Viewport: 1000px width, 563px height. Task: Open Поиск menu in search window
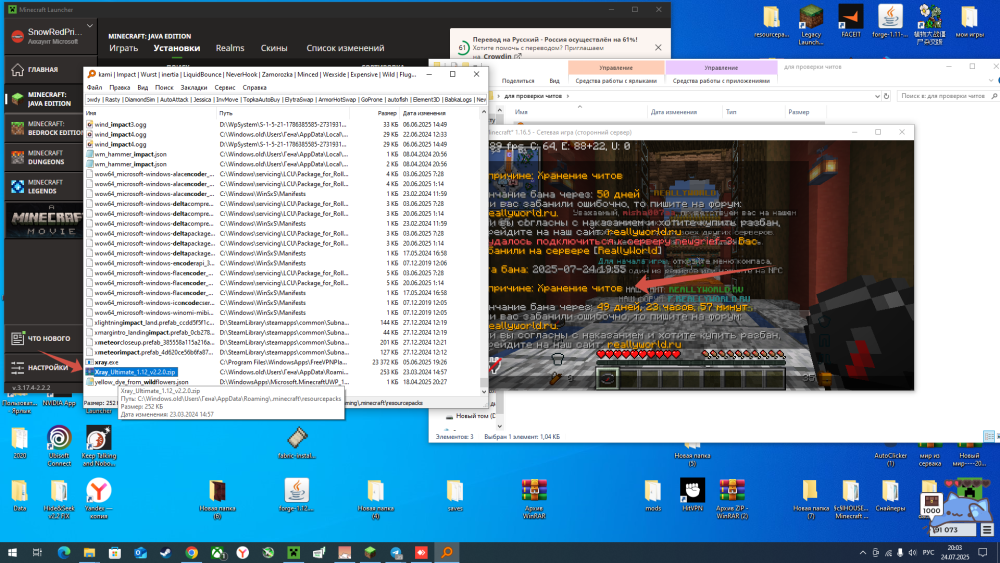[164, 87]
